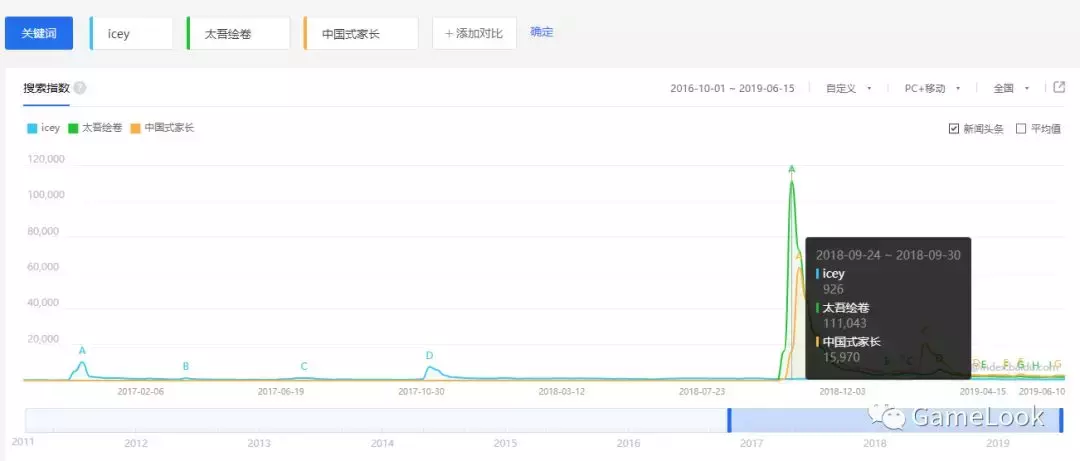
Task: Open the green news marker E
Action: (984, 364)
